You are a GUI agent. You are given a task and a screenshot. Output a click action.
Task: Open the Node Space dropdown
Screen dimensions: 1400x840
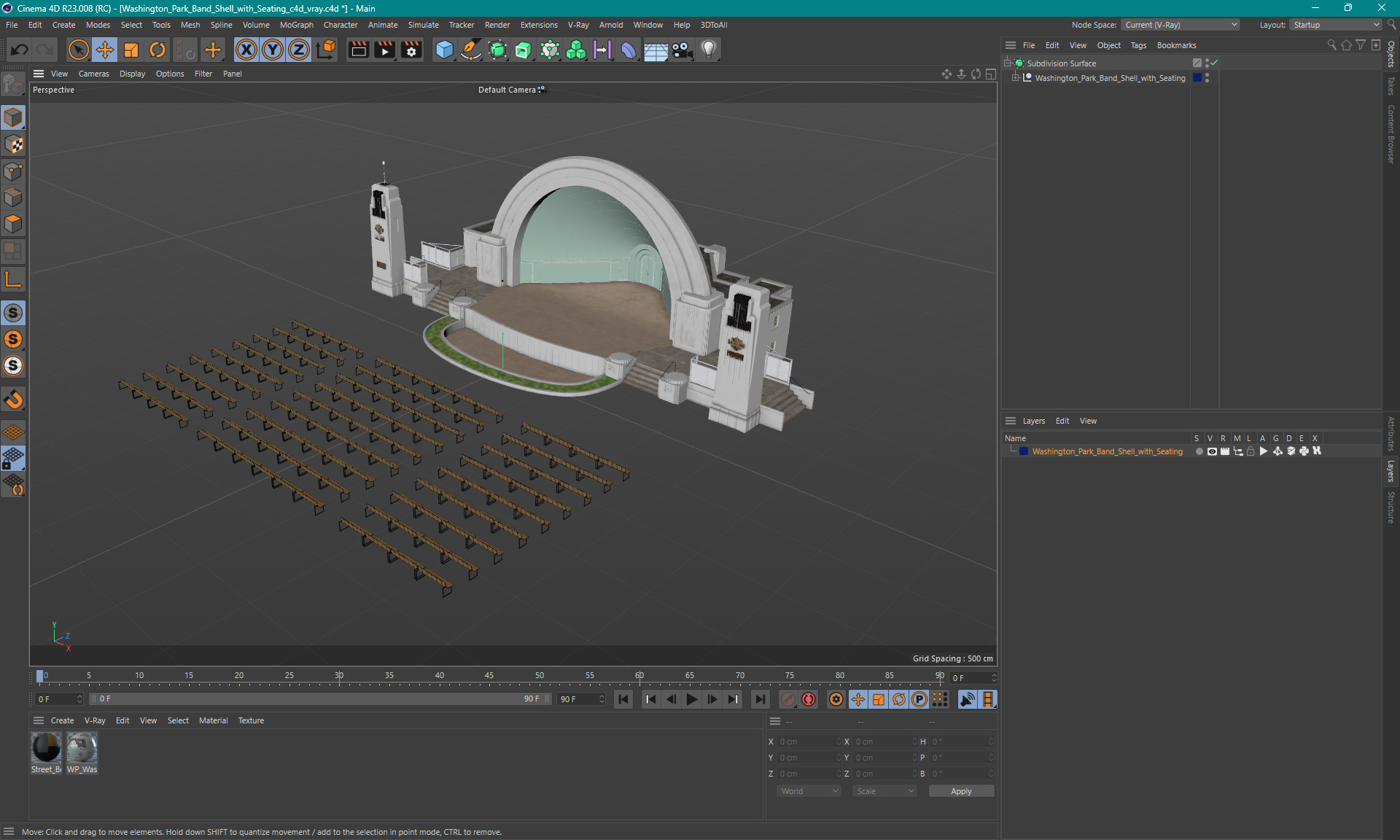point(1180,25)
